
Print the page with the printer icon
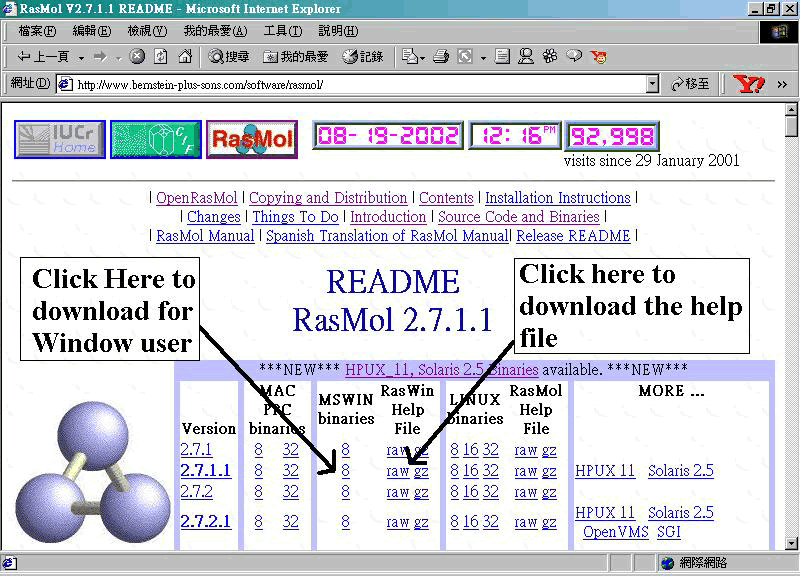click(x=441, y=56)
